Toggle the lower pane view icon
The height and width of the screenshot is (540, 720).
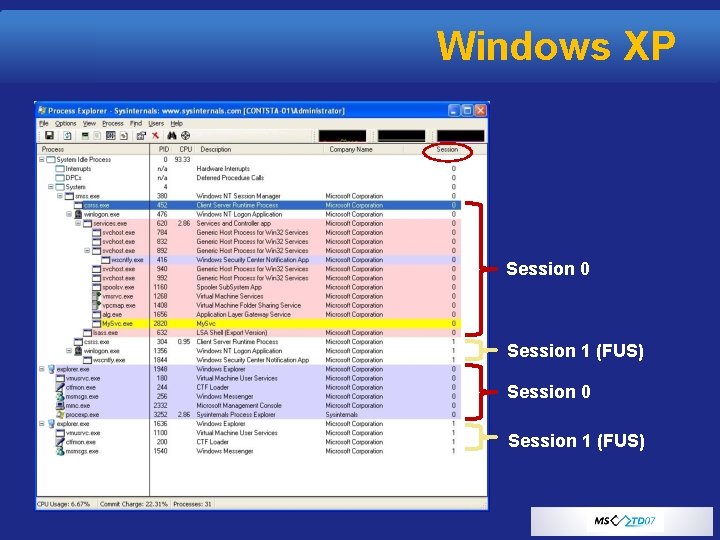coord(111,135)
